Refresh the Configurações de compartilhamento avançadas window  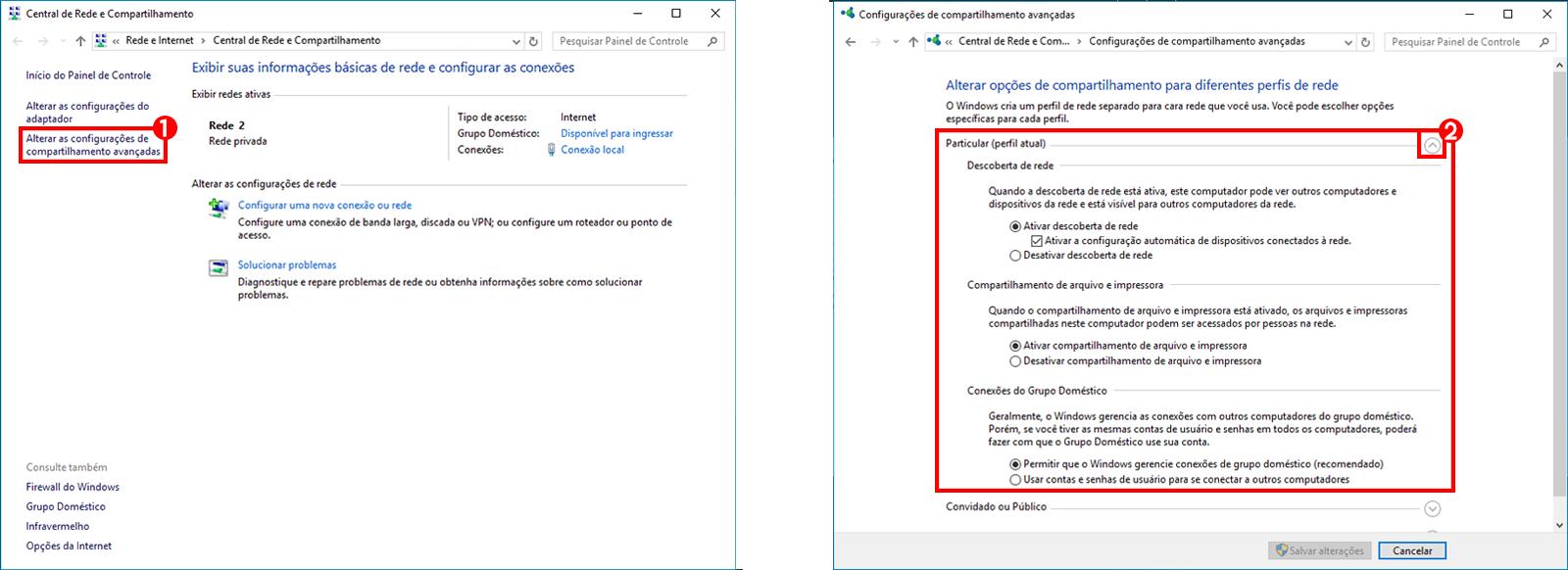[1366, 42]
